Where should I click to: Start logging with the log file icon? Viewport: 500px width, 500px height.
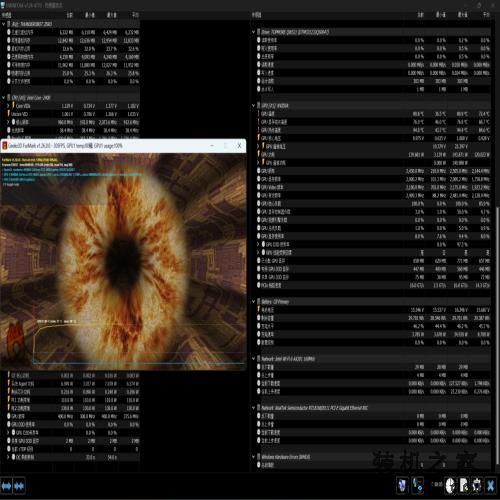tap(464, 485)
